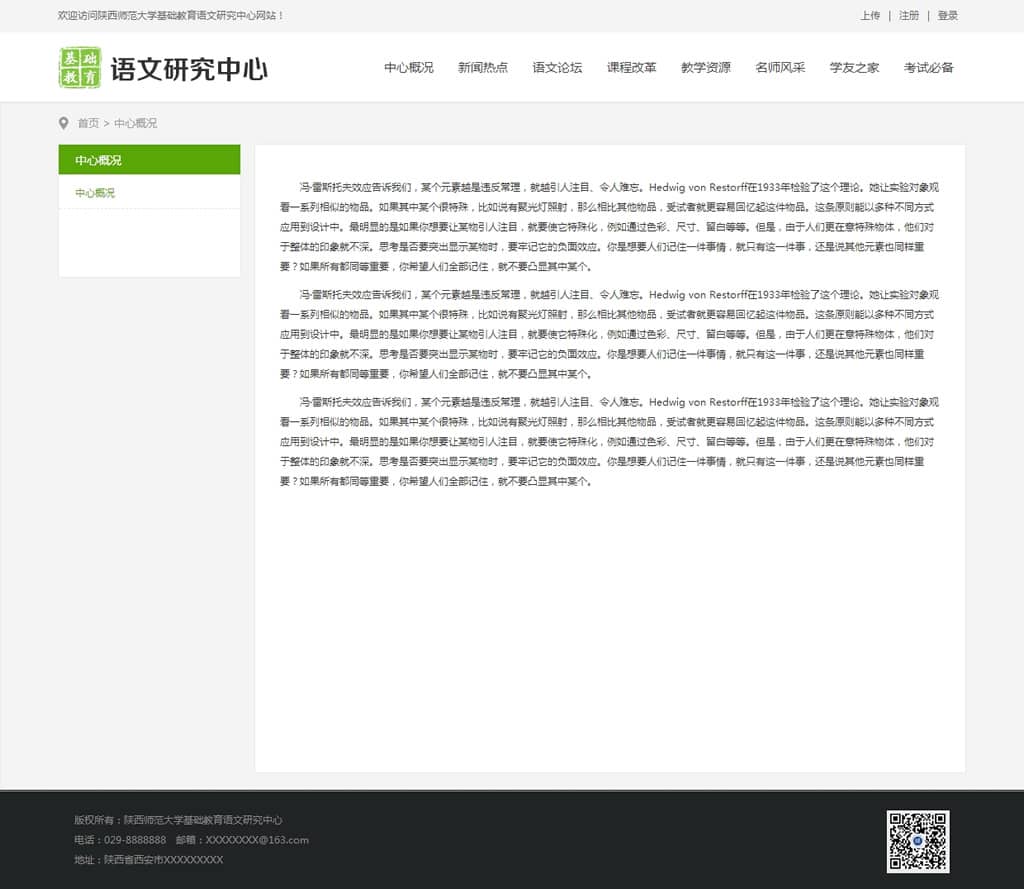Screen dimensions: 1024x889
Task: Open 名师风采 page from navigation
Action: pos(780,68)
